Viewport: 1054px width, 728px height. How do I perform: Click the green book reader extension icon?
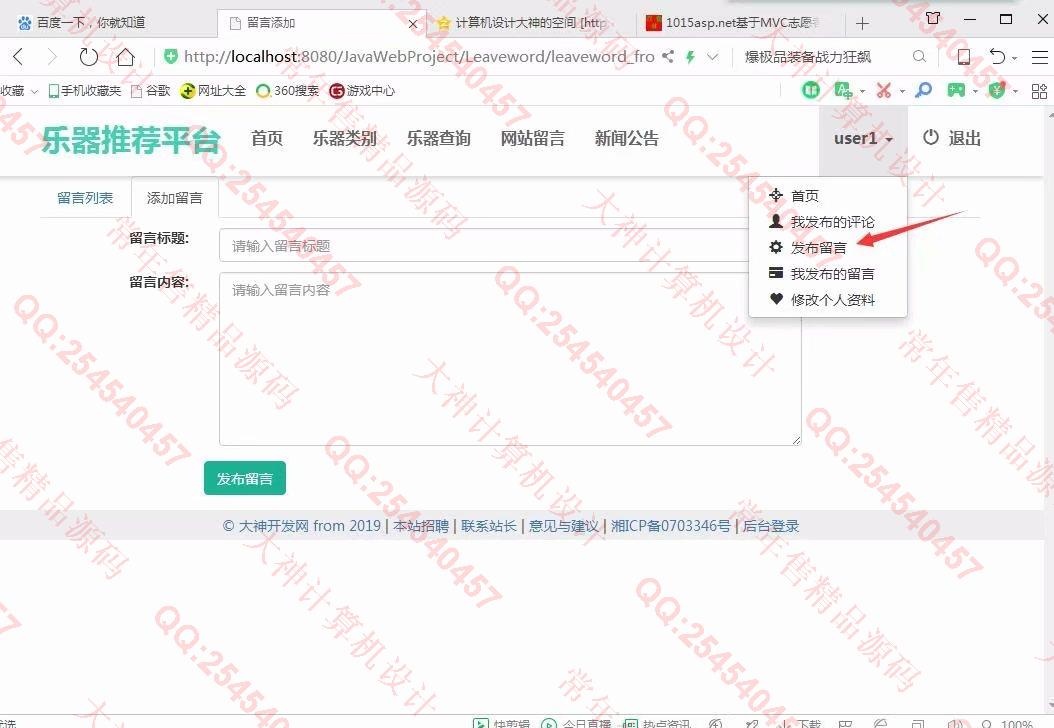(811, 90)
